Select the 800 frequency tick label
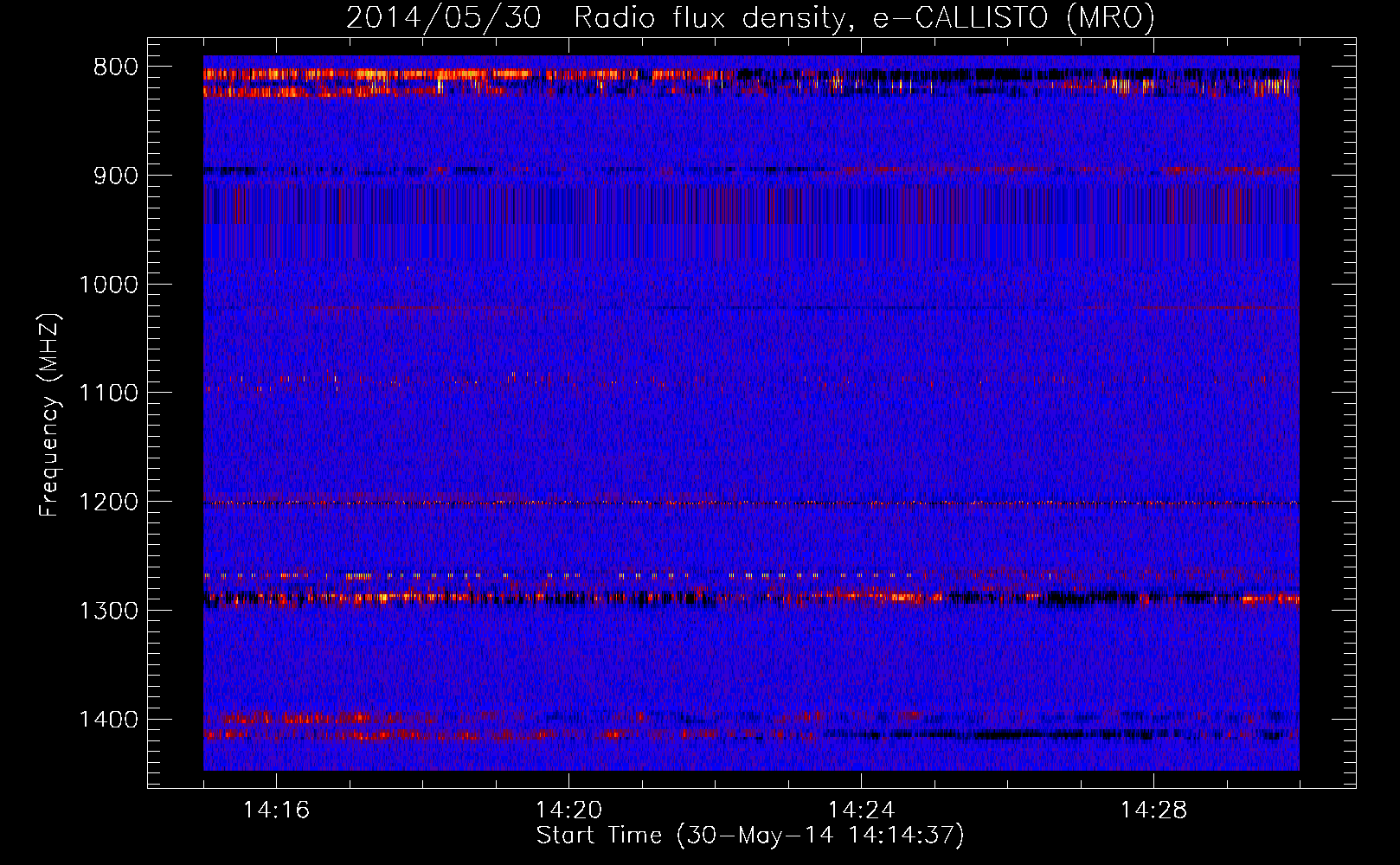The height and width of the screenshot is (865, 1400). pos(115,67)
